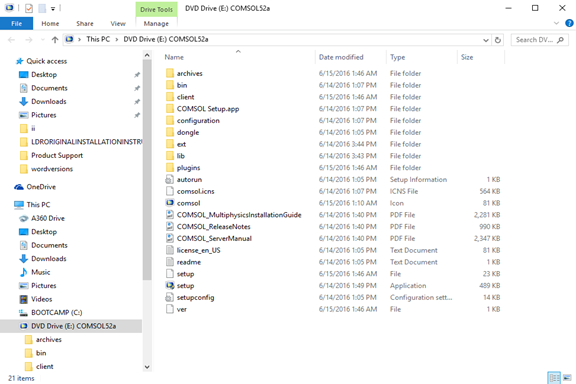576x384 pixels.
Task: Select COMSOL_MultiphysicsInstallationGuide file name
Action: [x=239, y=215]
